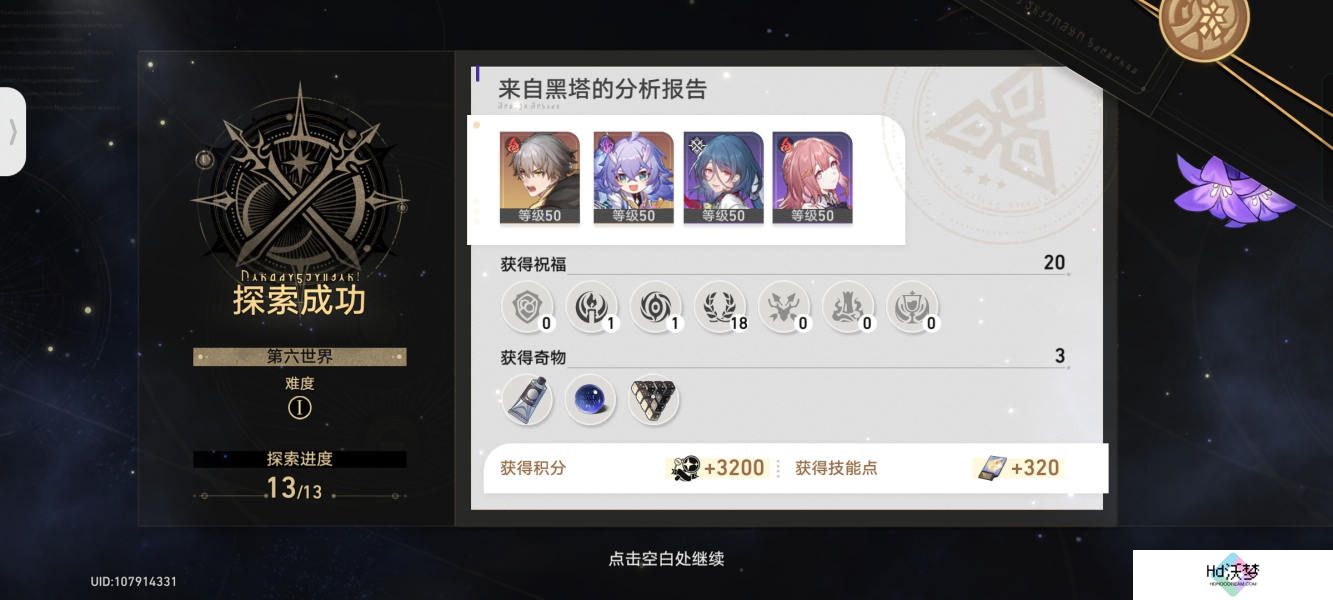
Task: Tap the flame blessing icon showing 1
Action: tap(591, 306)
